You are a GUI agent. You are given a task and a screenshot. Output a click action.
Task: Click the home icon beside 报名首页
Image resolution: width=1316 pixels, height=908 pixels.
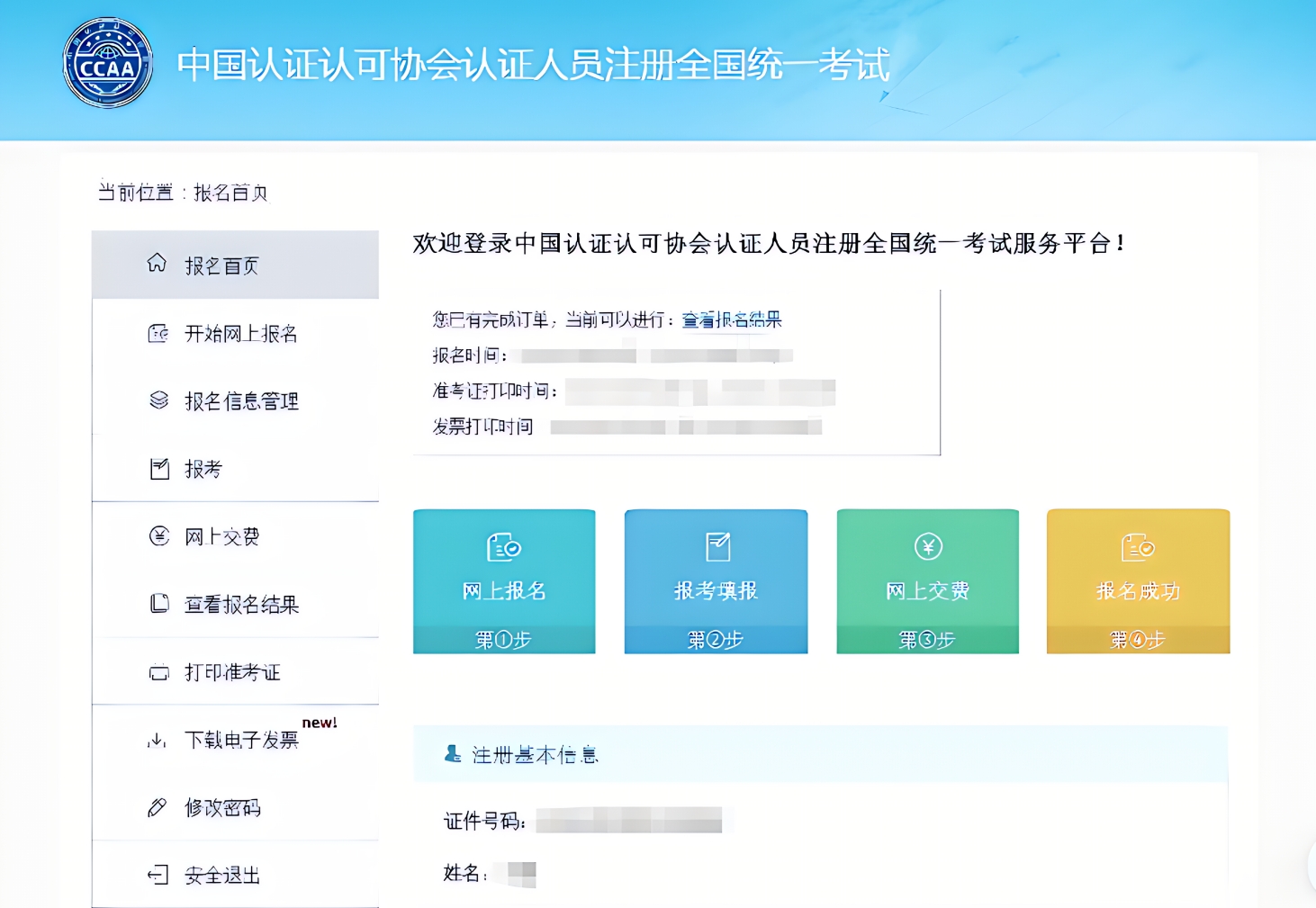point(157,263)
